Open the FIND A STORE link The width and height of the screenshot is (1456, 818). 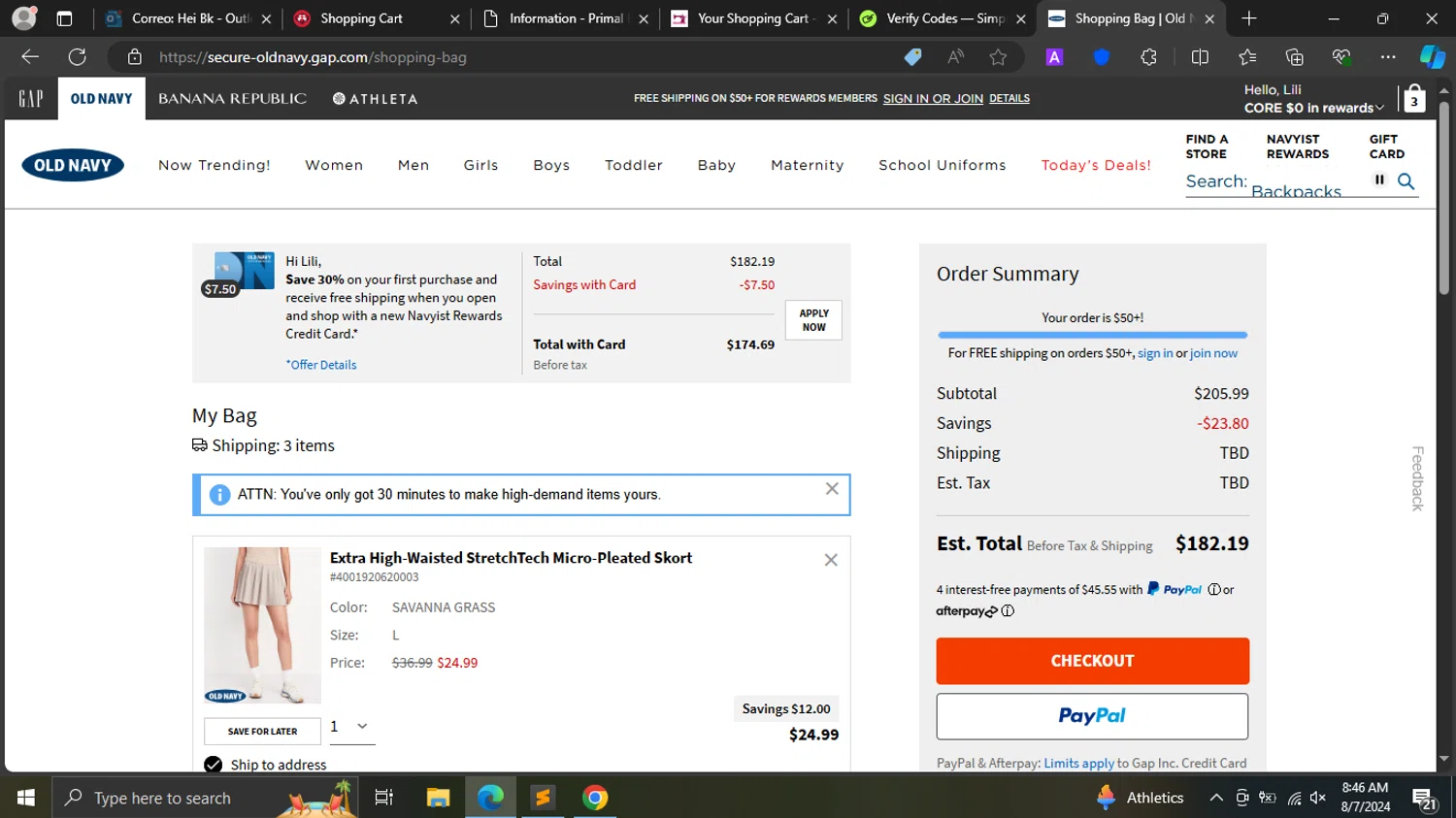[x=1207, y=147]
